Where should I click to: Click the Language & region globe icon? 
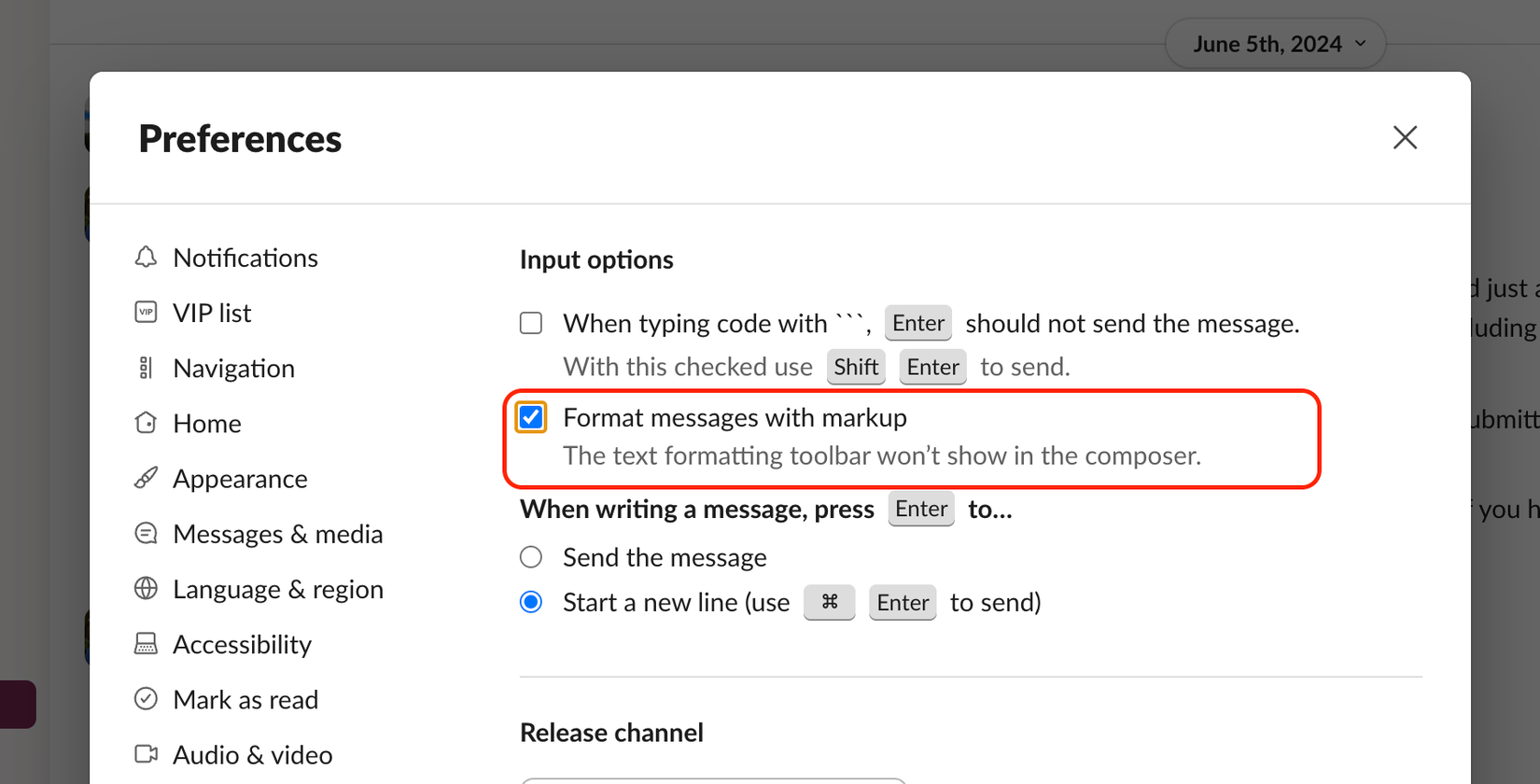coord(146,589)
